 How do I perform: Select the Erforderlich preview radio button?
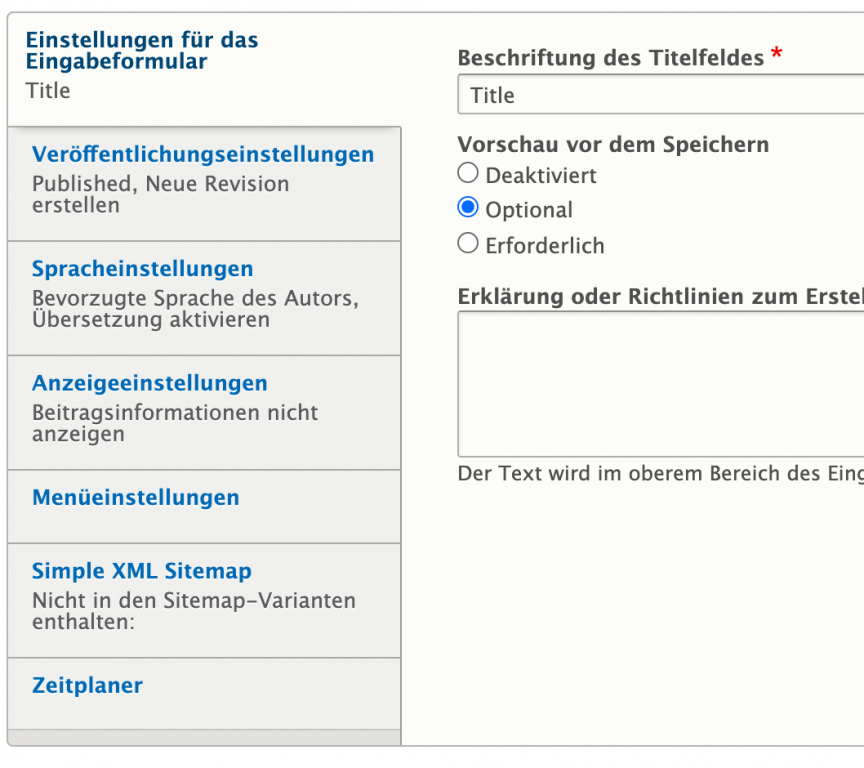coord(467,243)
